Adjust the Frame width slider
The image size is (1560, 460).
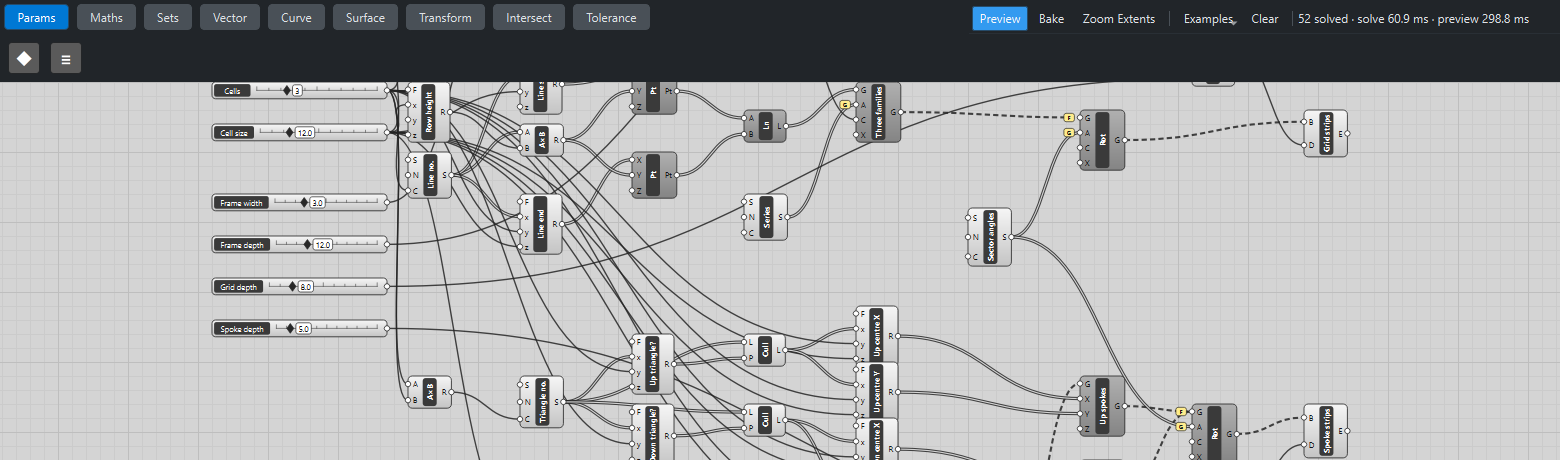coord(299,202)
